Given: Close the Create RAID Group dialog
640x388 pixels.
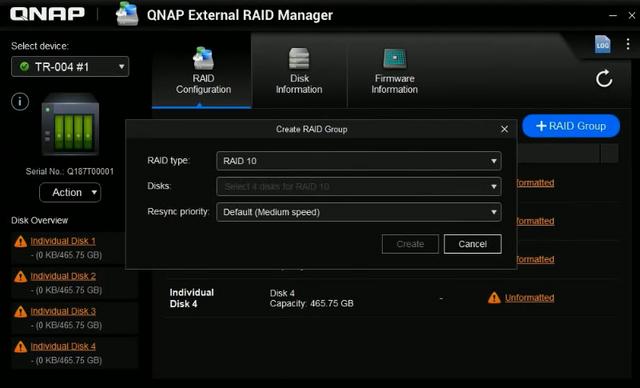Looking at the screenshot, I should pyautogui.click(x=504, y=129).
